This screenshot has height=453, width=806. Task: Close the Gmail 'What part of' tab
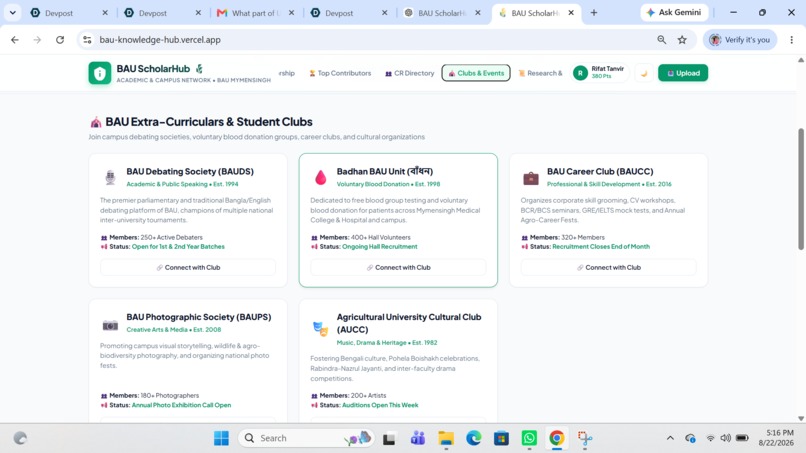[291, 13]
